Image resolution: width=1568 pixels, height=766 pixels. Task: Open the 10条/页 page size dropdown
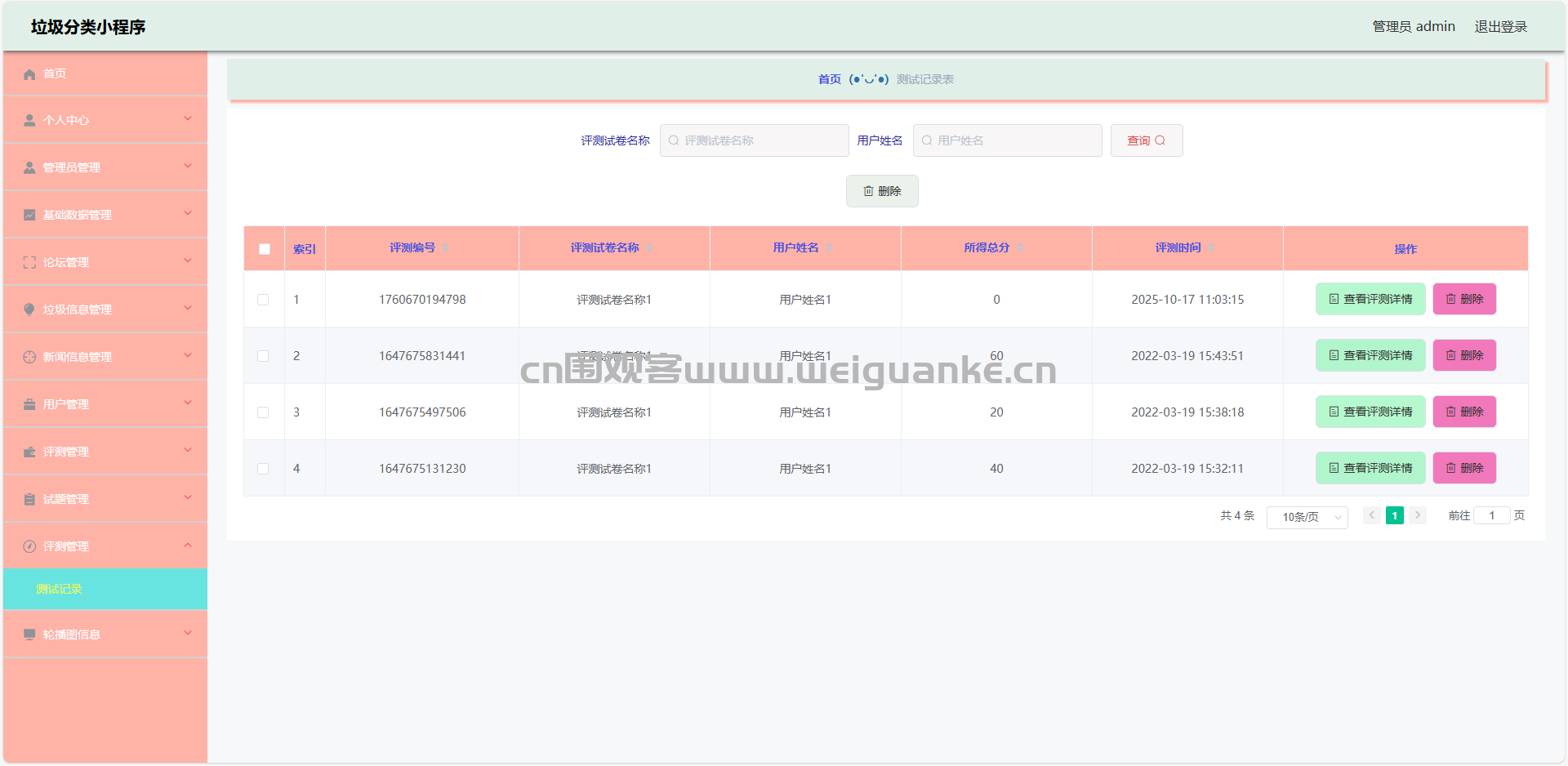1307,517
